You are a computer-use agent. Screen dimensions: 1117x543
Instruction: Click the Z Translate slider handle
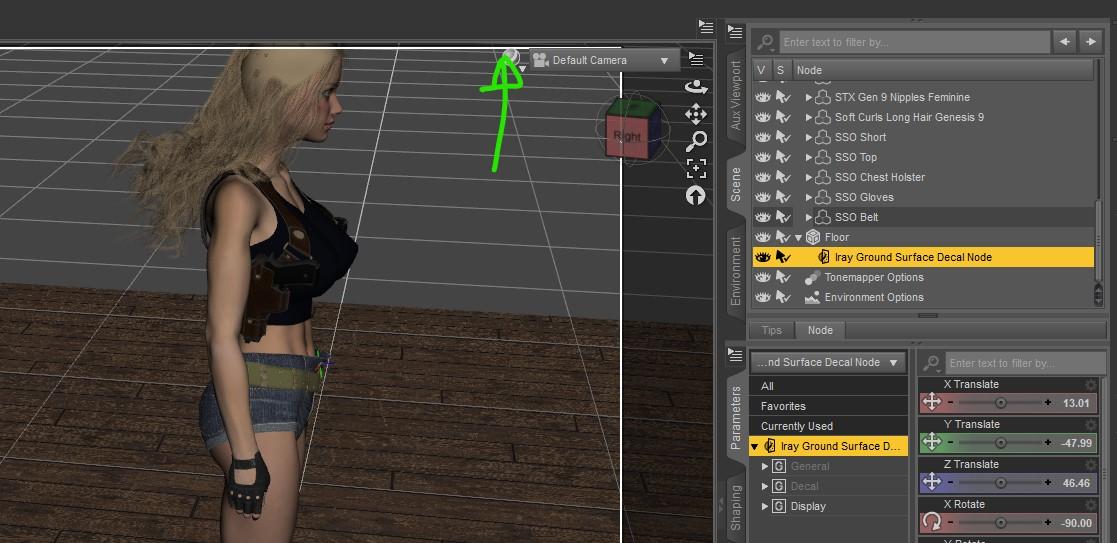[1001, 483]
